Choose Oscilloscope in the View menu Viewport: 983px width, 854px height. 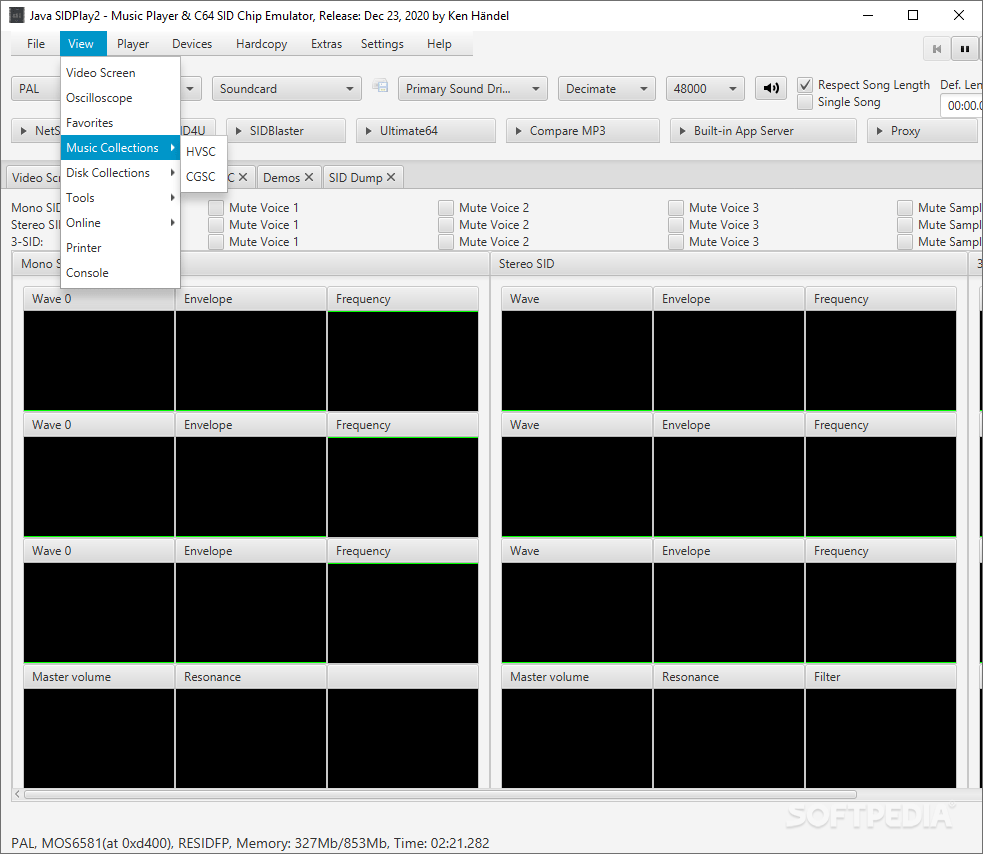click(x=120, y=98)
